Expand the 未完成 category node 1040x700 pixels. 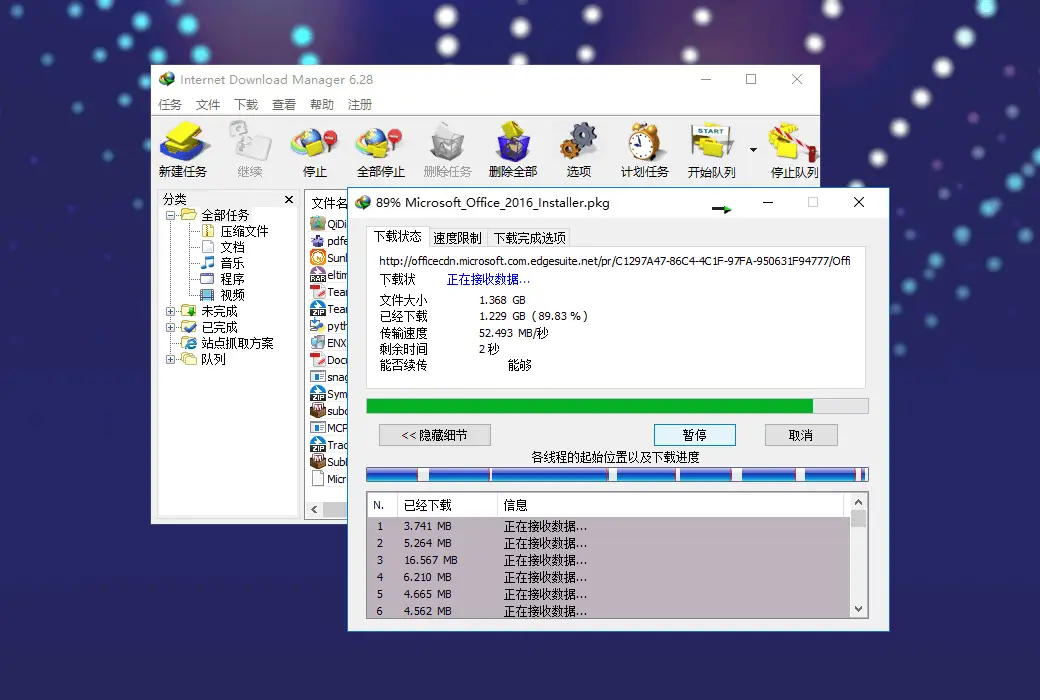171,310
